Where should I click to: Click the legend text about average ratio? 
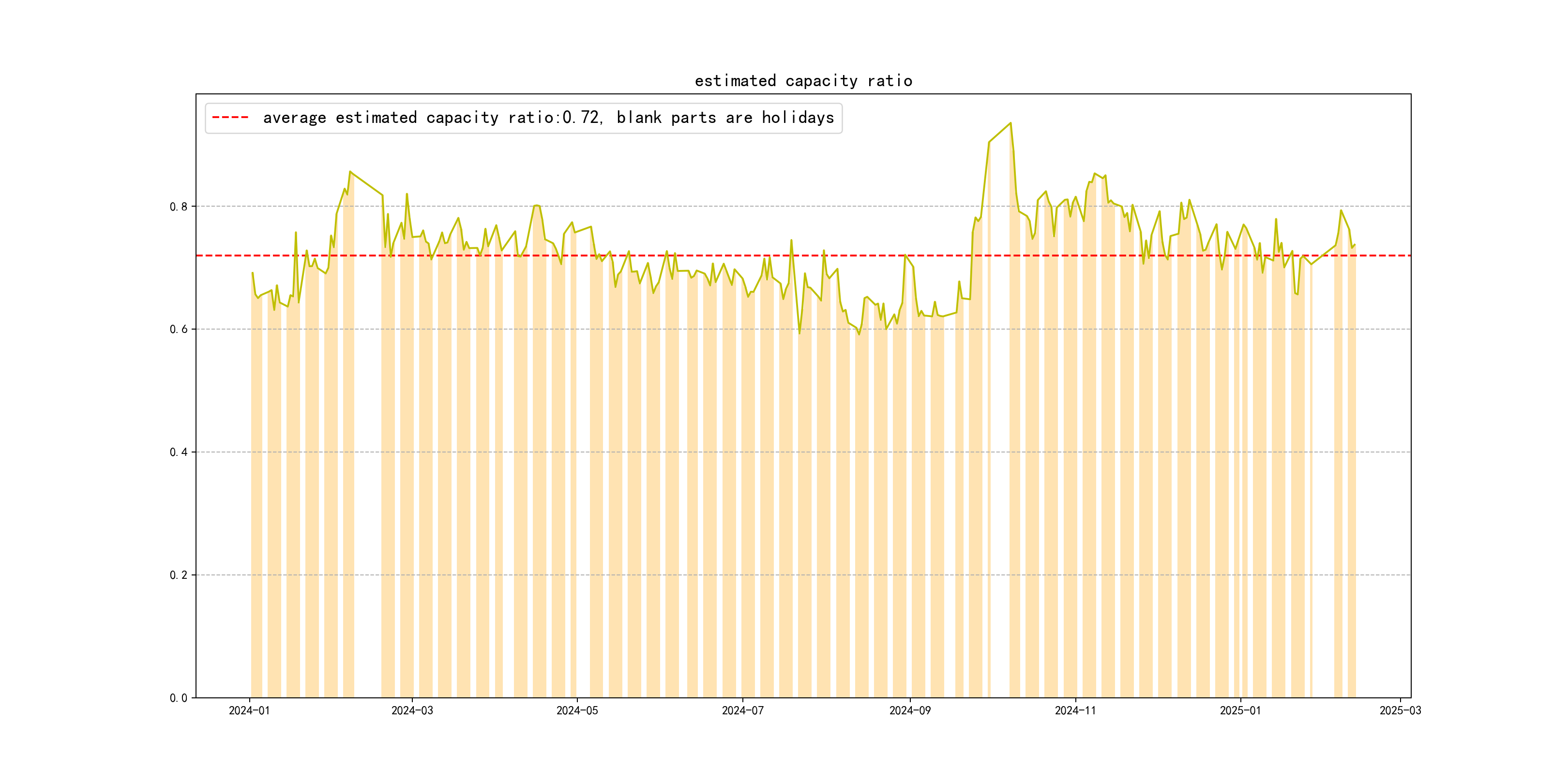click(x=548, y=118)
